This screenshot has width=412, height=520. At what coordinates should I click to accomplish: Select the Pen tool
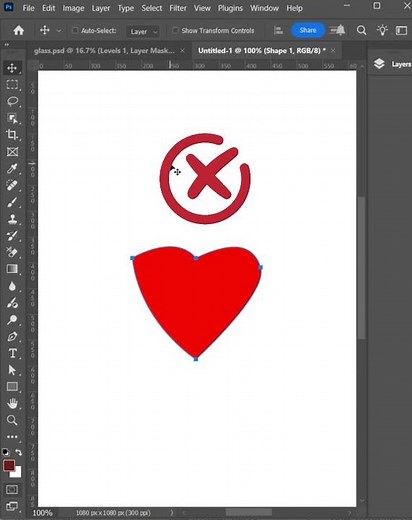click(x=12, y=336)
